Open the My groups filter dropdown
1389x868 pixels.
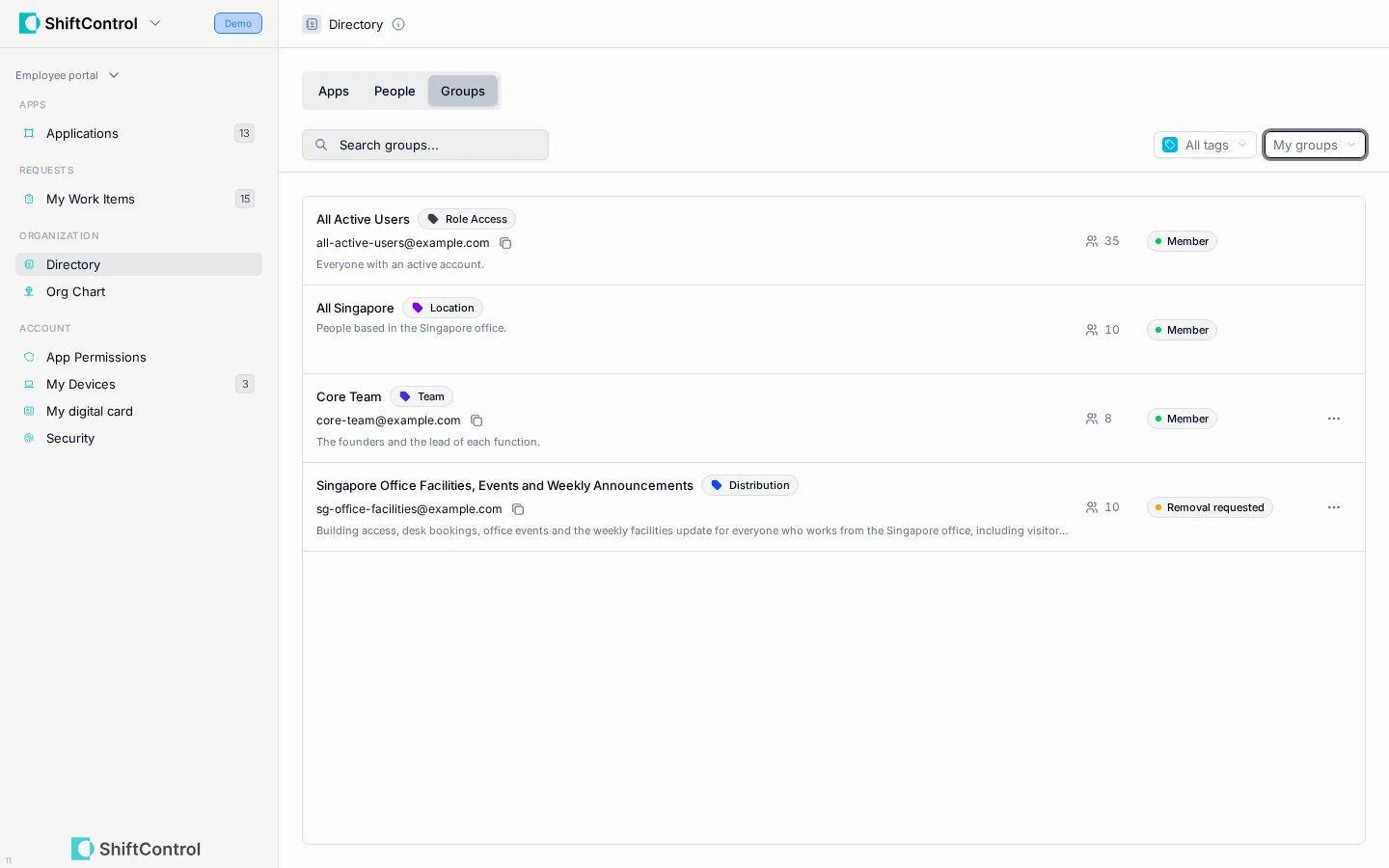(x=1315, y=145)
